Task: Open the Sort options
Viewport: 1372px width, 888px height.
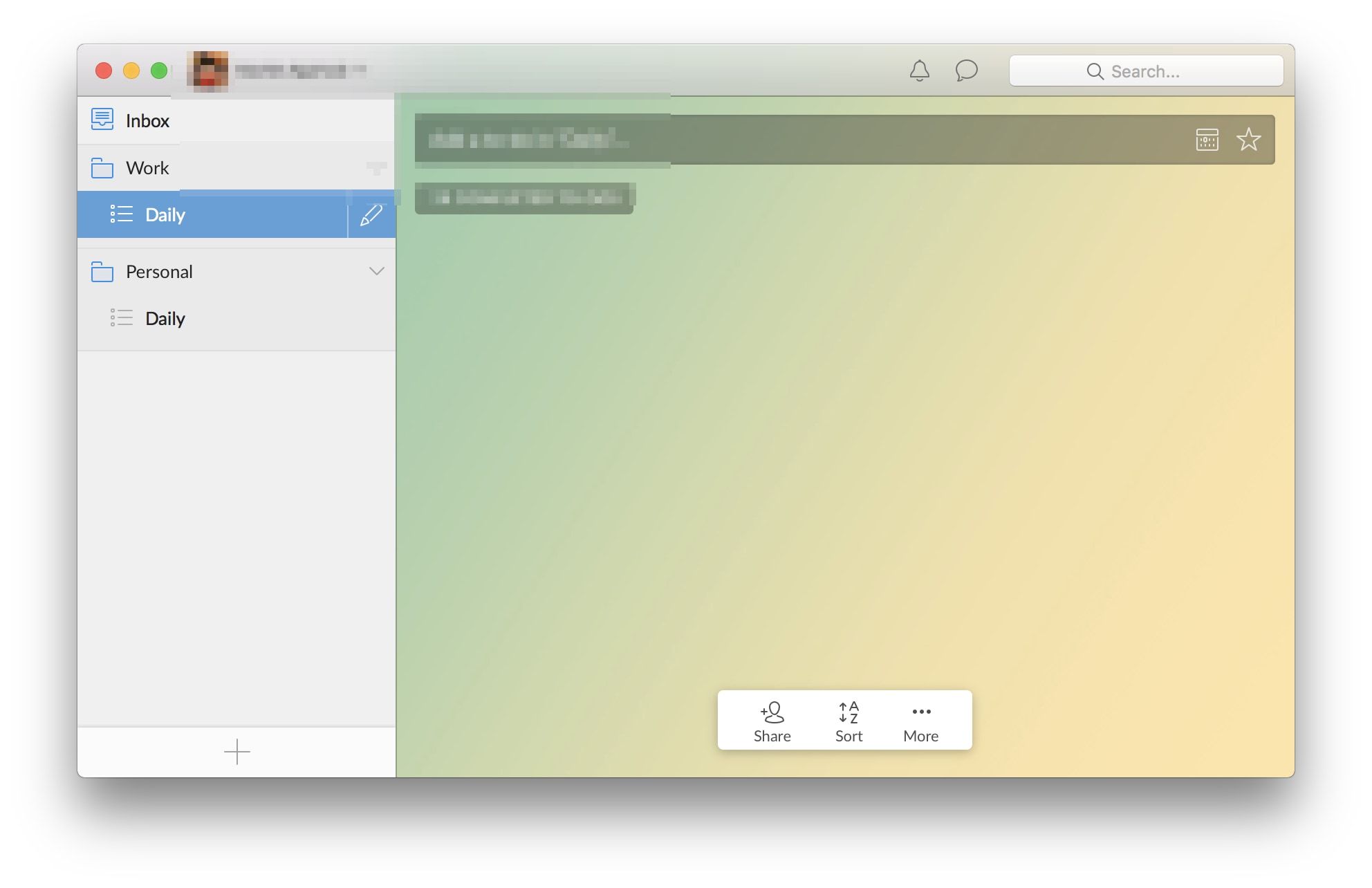Action: point(849,721)
